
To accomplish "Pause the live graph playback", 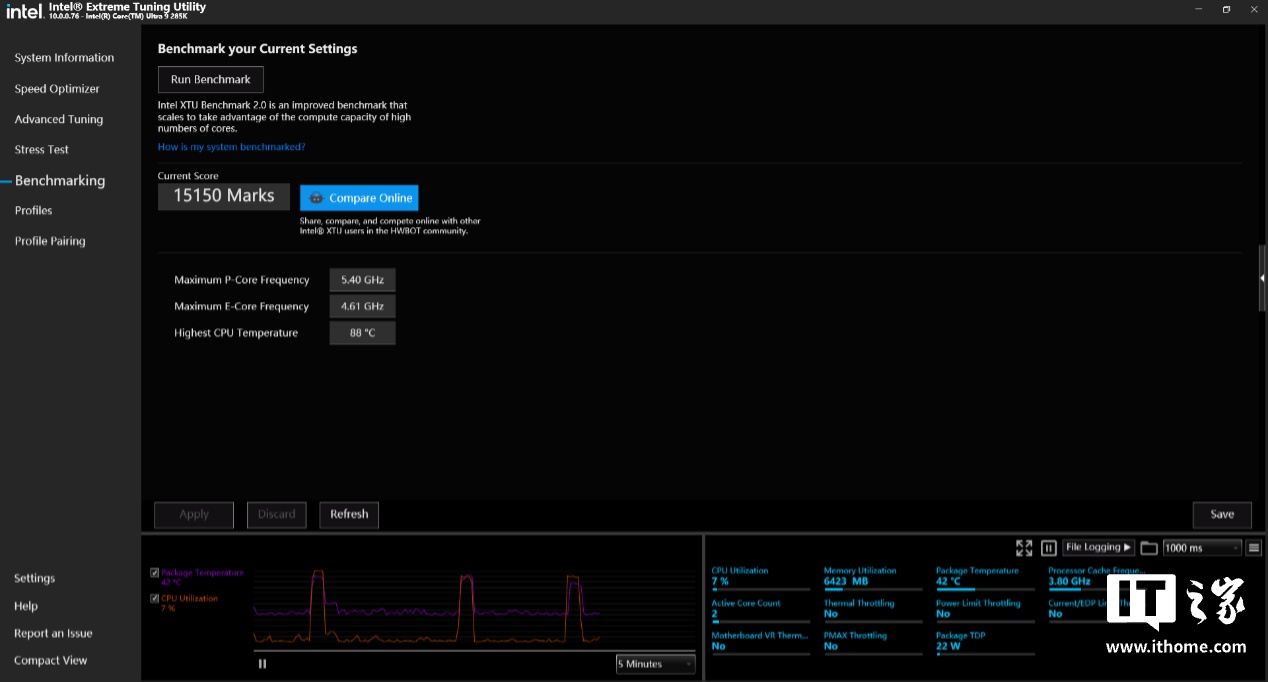I will pyautogui.click(x=262, y=664).
